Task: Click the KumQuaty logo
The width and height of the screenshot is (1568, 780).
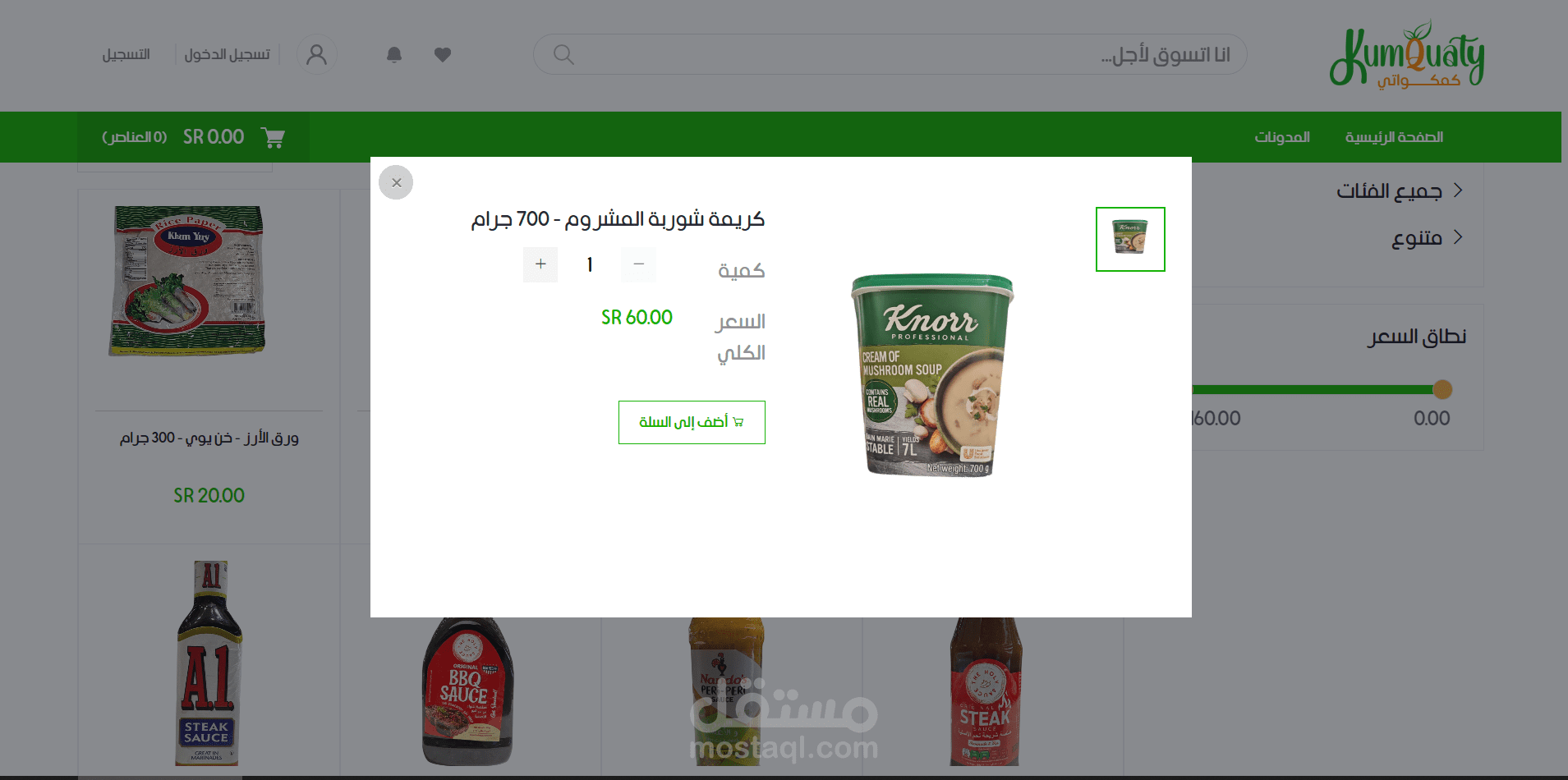Action: point(1407,54)
